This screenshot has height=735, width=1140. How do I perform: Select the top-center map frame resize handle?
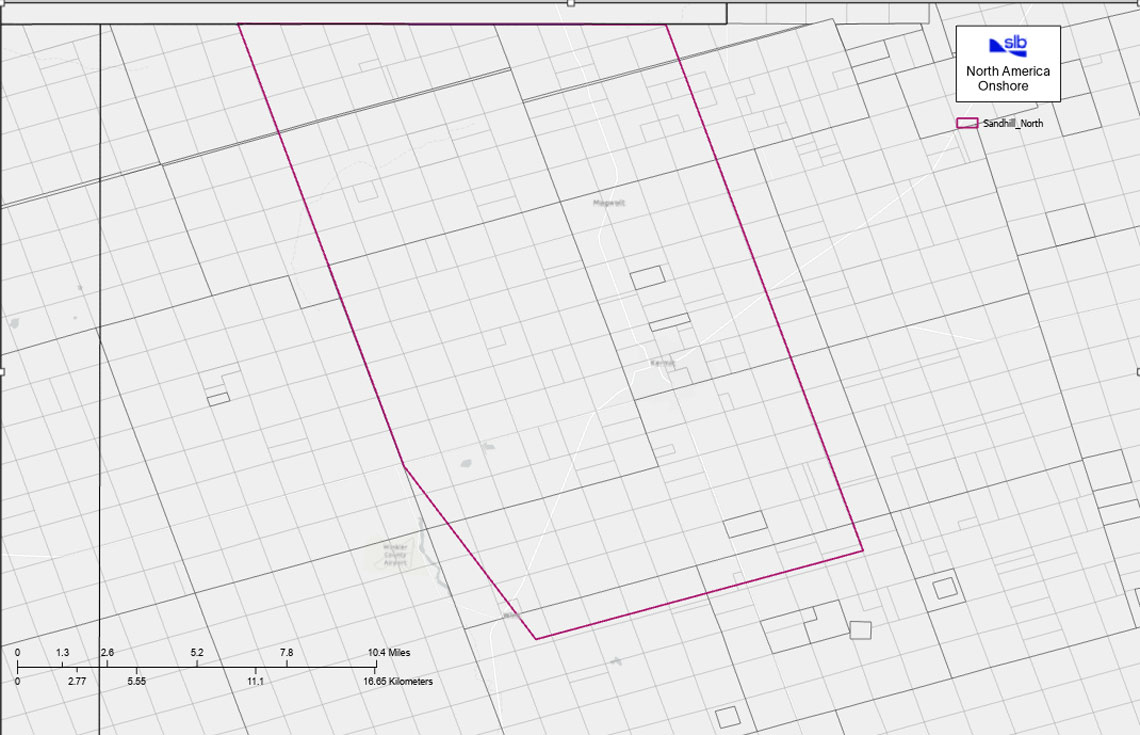pos(571,3)
